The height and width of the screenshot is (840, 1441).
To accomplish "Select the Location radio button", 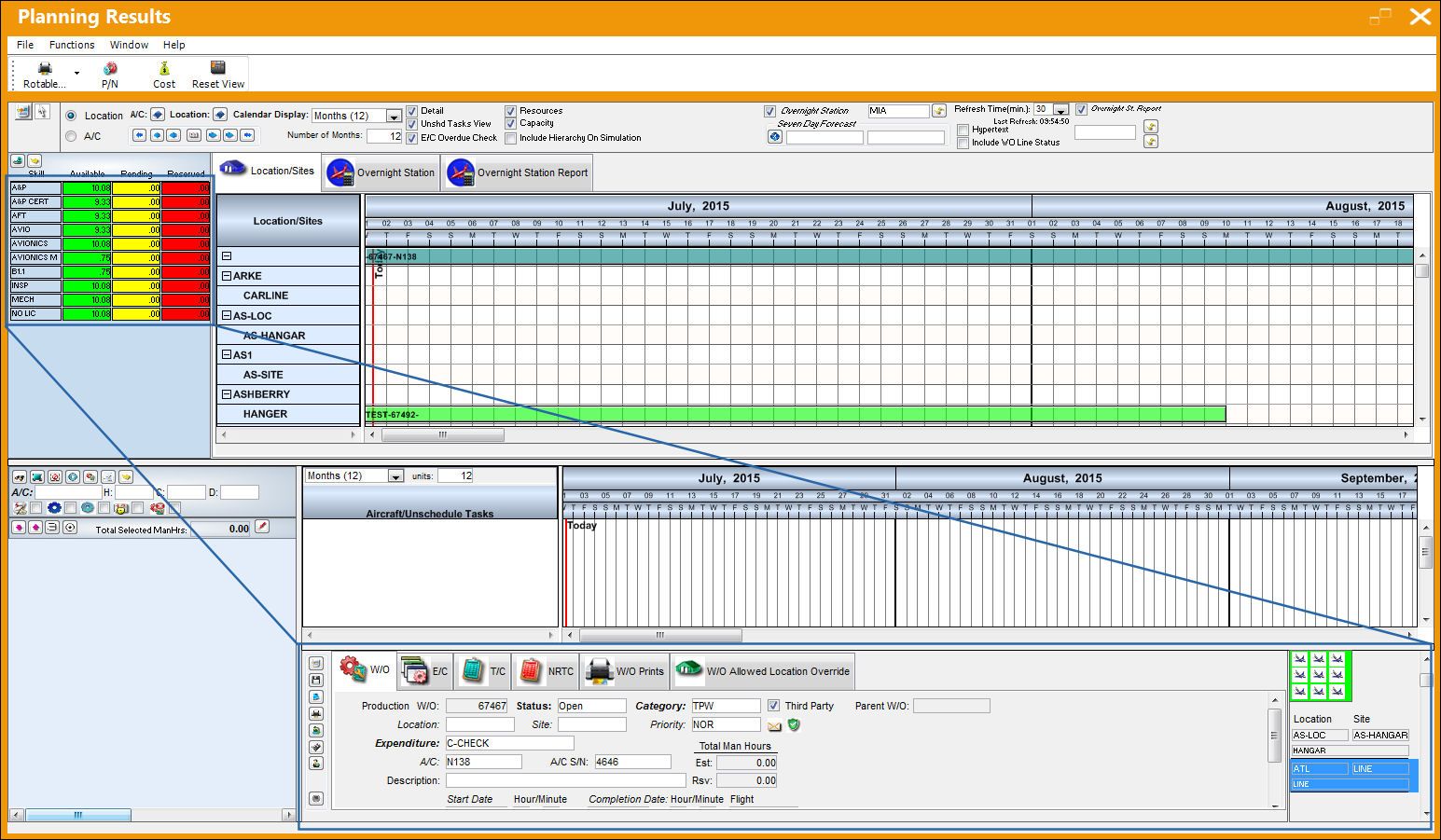I will pos(71,116).
